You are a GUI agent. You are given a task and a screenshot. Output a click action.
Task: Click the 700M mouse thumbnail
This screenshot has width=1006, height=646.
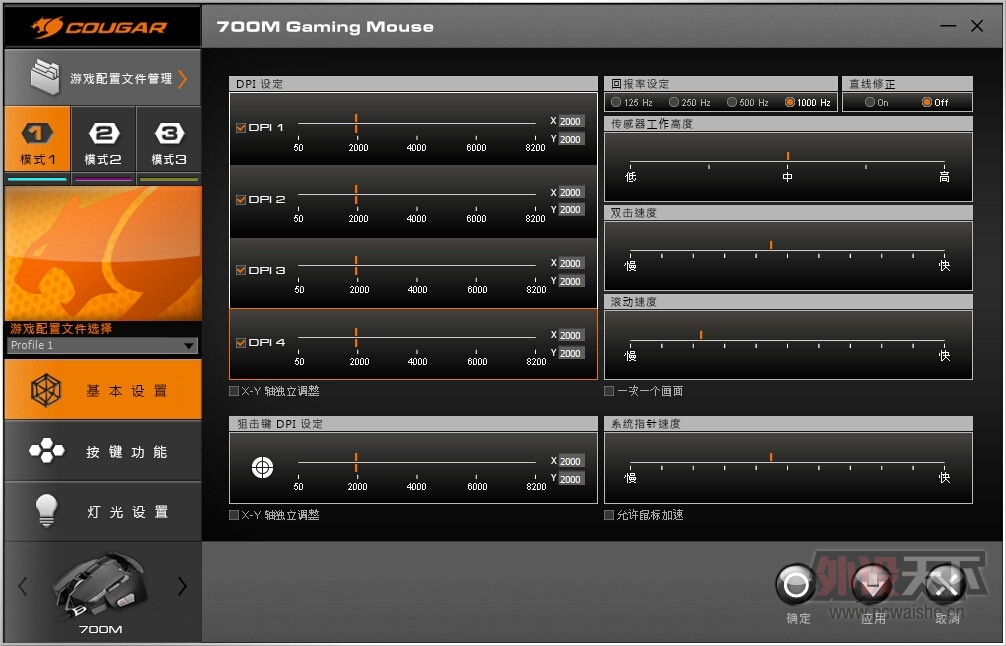click(101, 585)
